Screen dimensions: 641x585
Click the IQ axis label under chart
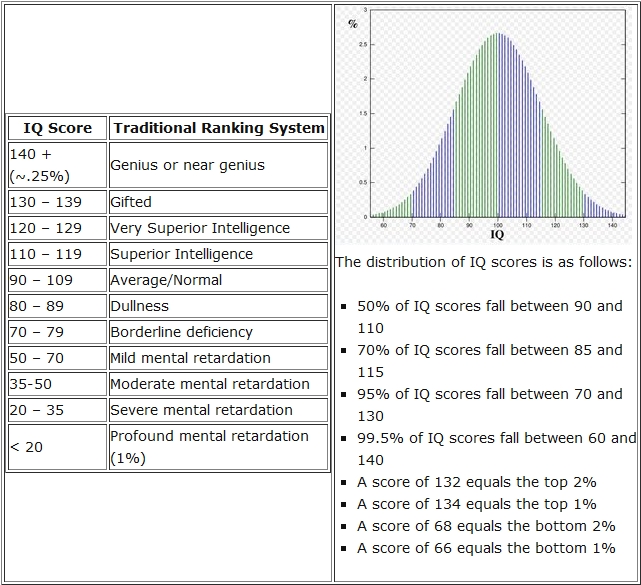pyautogui.click(x=497, y=234)
